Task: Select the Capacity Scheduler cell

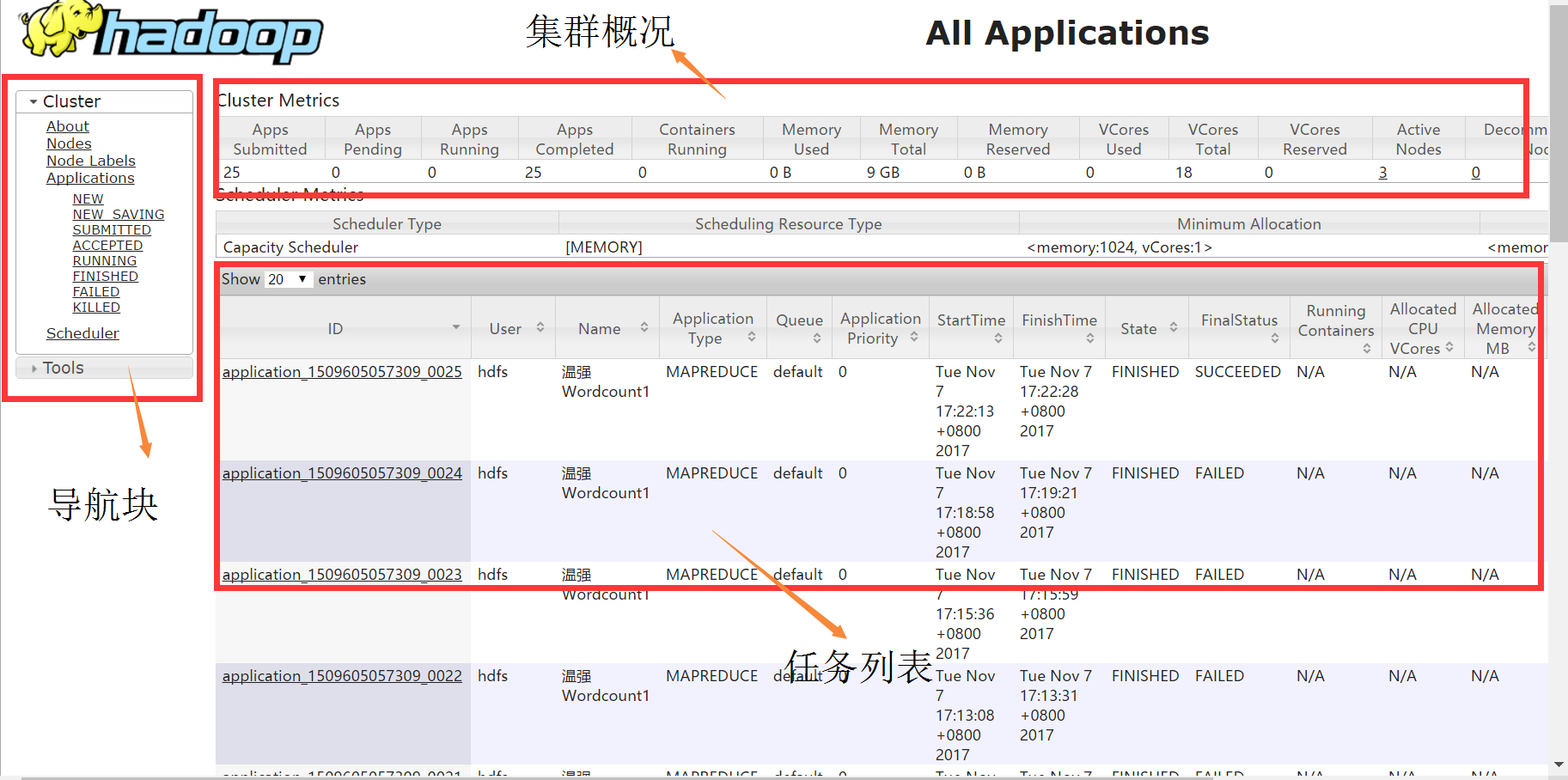Action: click(290, 247)
